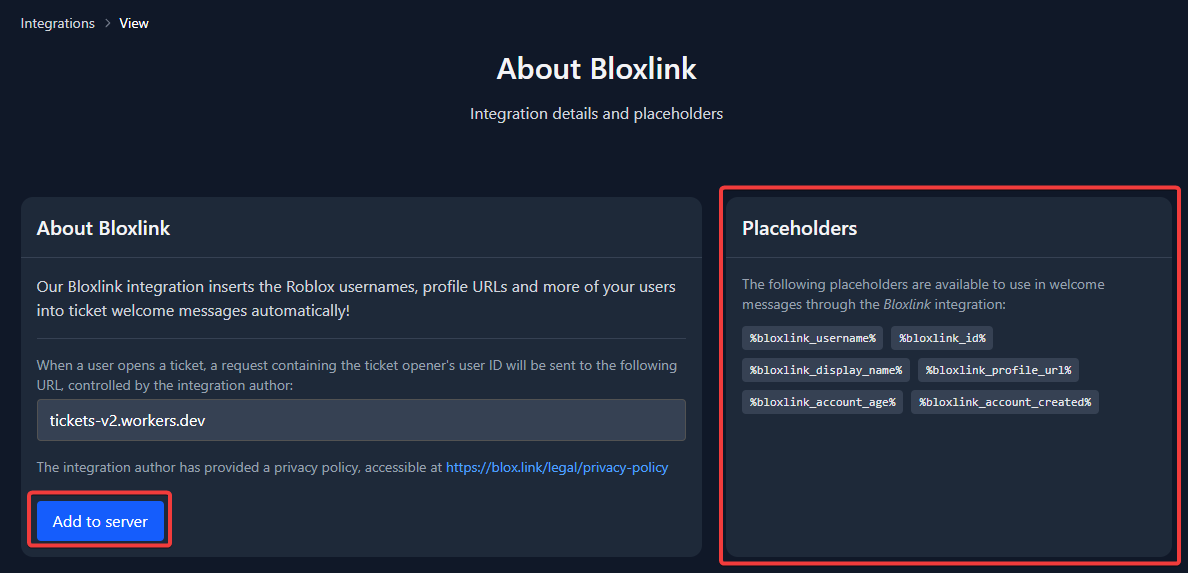
Task: Click the breadcrumb chevron separator
Action: (108, 23)
